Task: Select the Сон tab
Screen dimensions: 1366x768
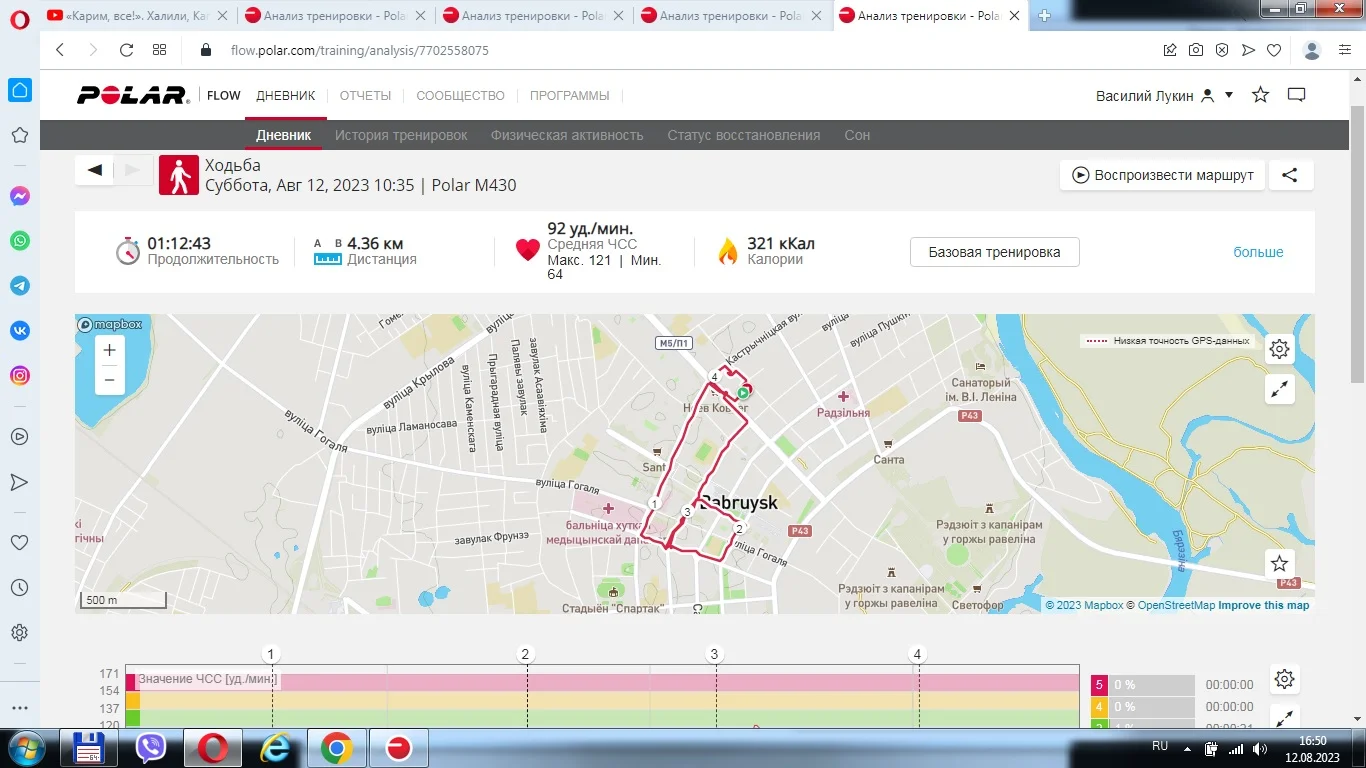Action: 857,135
